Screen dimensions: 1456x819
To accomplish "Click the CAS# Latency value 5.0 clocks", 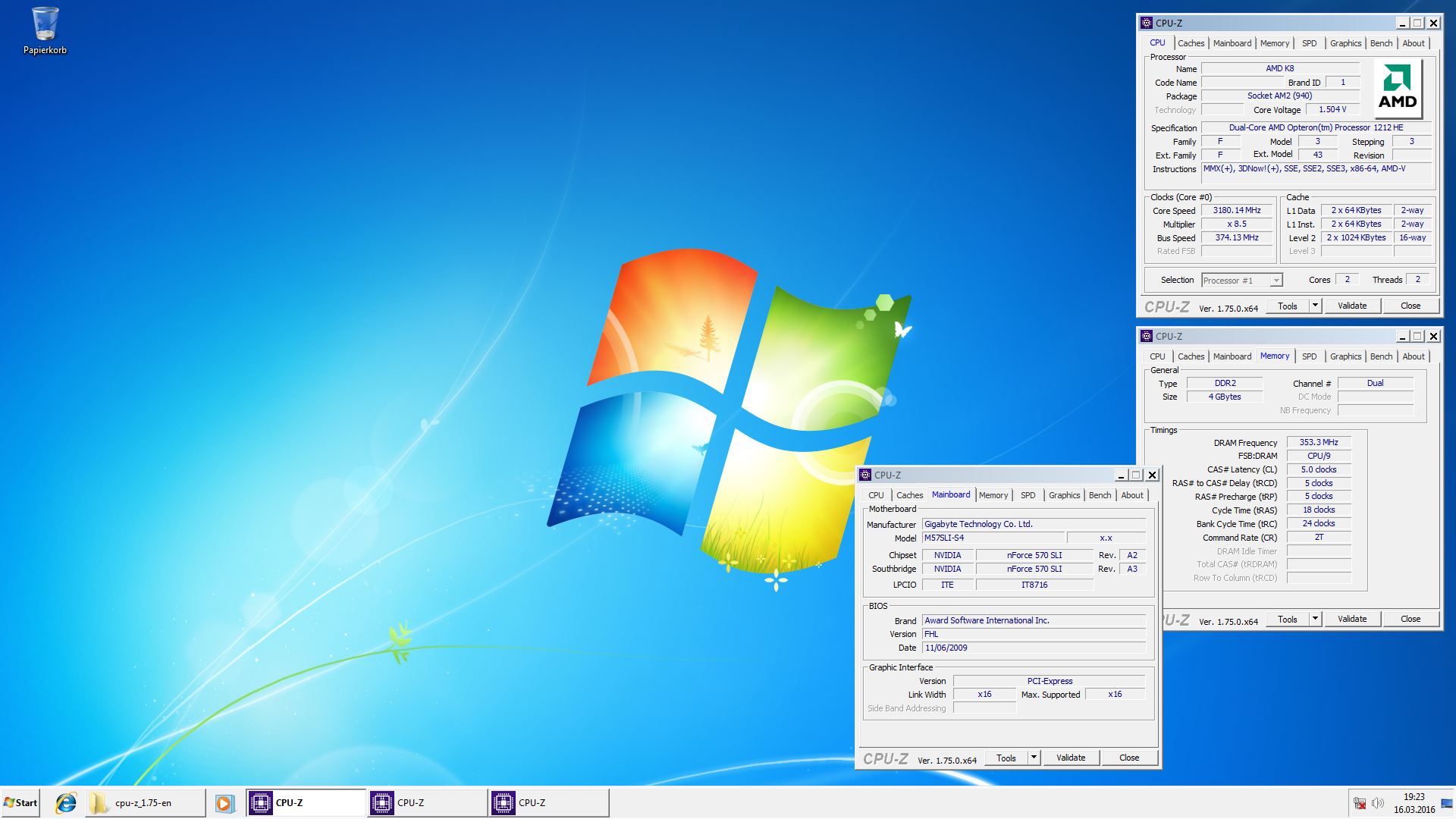I will pos(1319,469).
